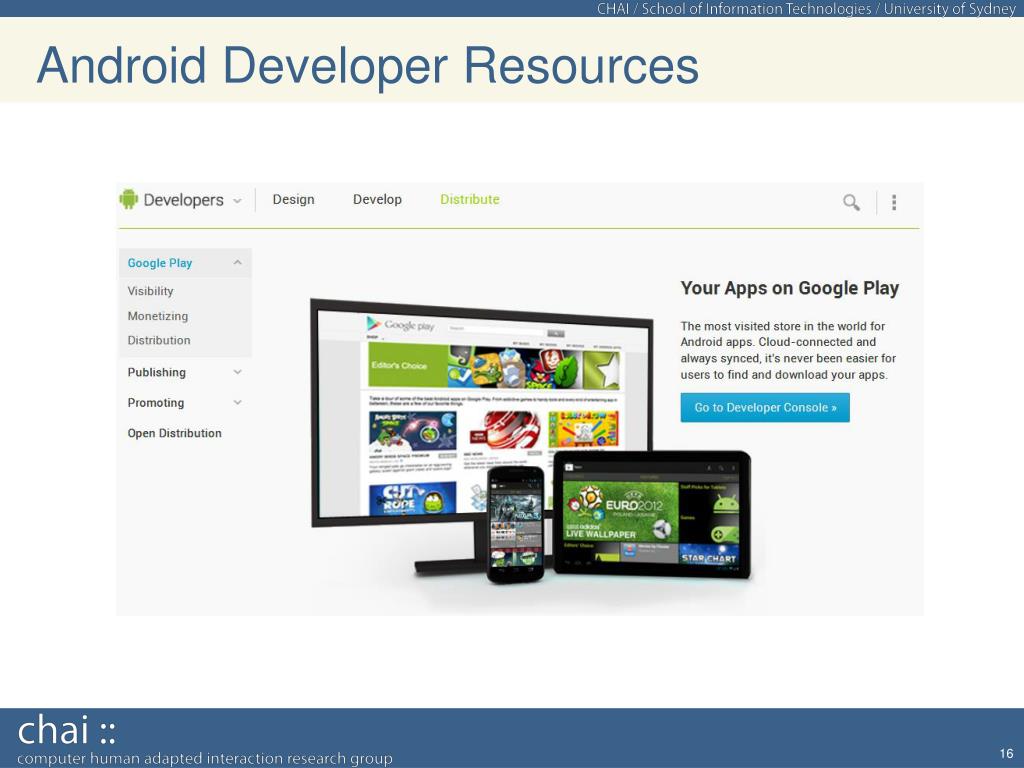Screen dimensions: 1024x768
Task: Expand the Publishing section chevron
Action: (x=238, y=372)
